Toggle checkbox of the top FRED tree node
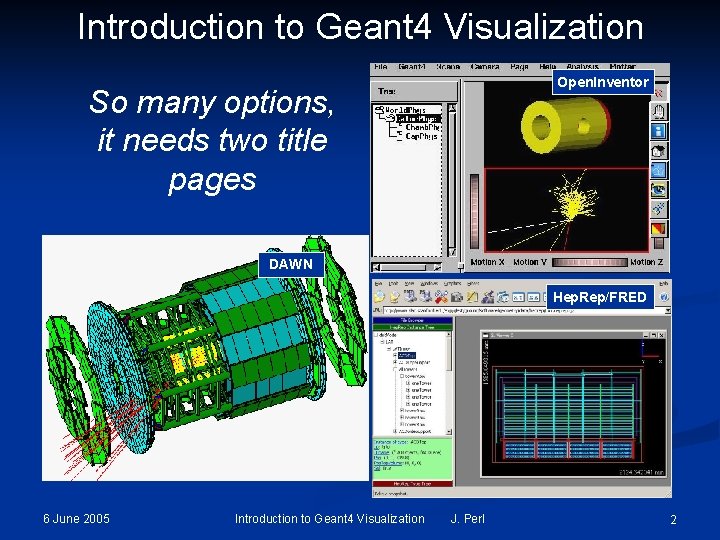 376,335
